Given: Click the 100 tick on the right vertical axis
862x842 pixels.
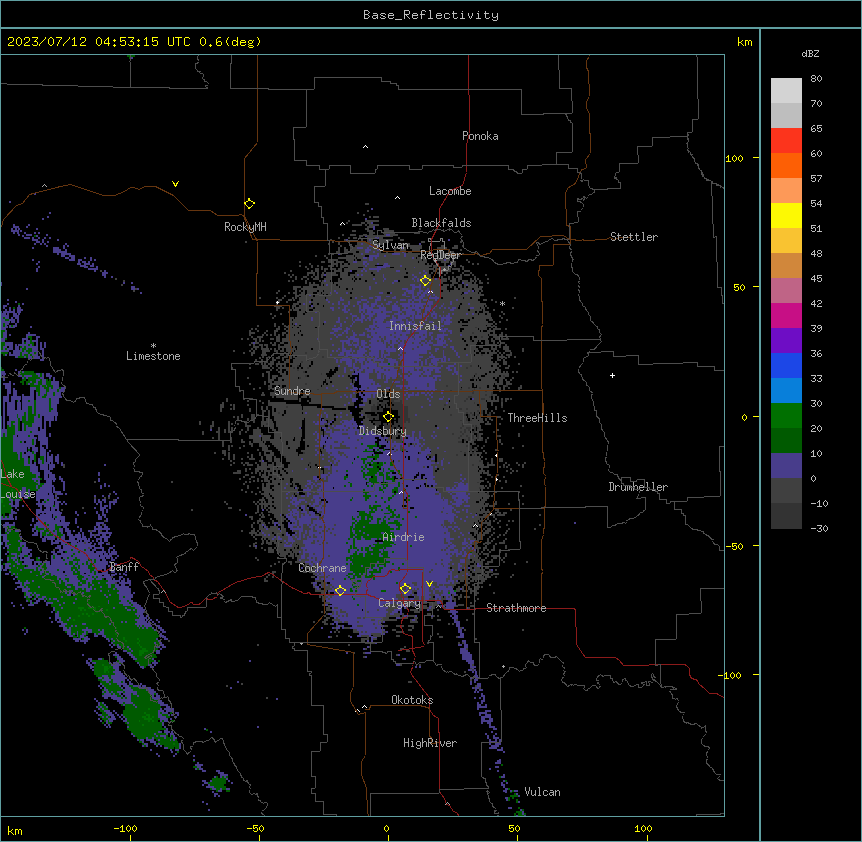Looking at the screenshot, I should [734, 158].
